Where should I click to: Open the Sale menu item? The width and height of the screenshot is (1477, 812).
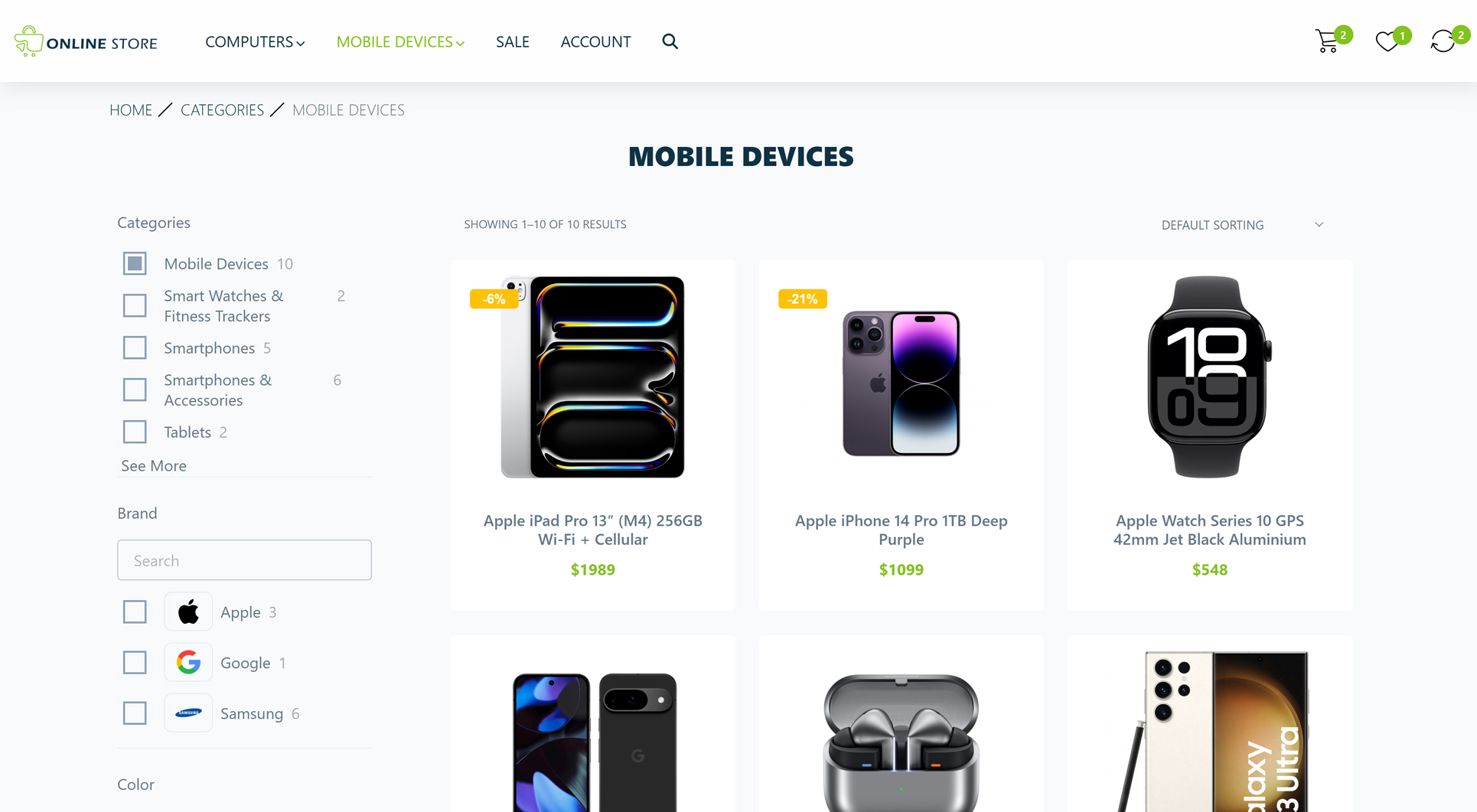(x=513, y=41)
